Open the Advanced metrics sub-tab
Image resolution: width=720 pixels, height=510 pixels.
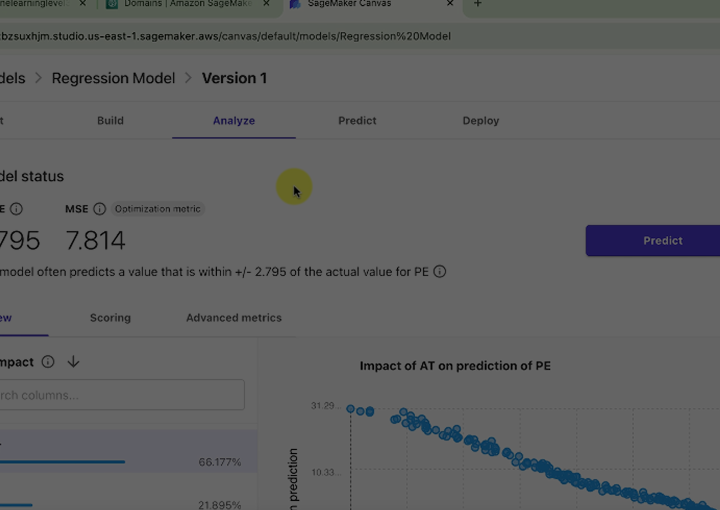click(234, 318)
